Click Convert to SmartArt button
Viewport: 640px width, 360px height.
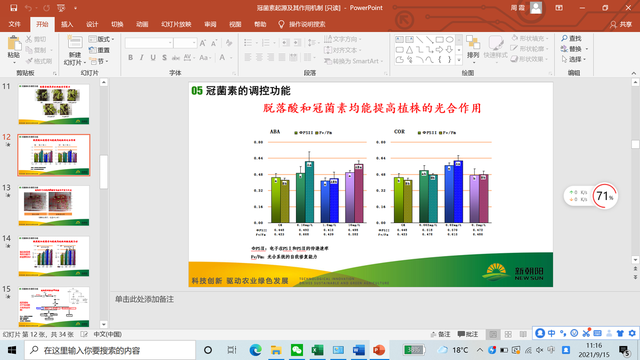353,61
